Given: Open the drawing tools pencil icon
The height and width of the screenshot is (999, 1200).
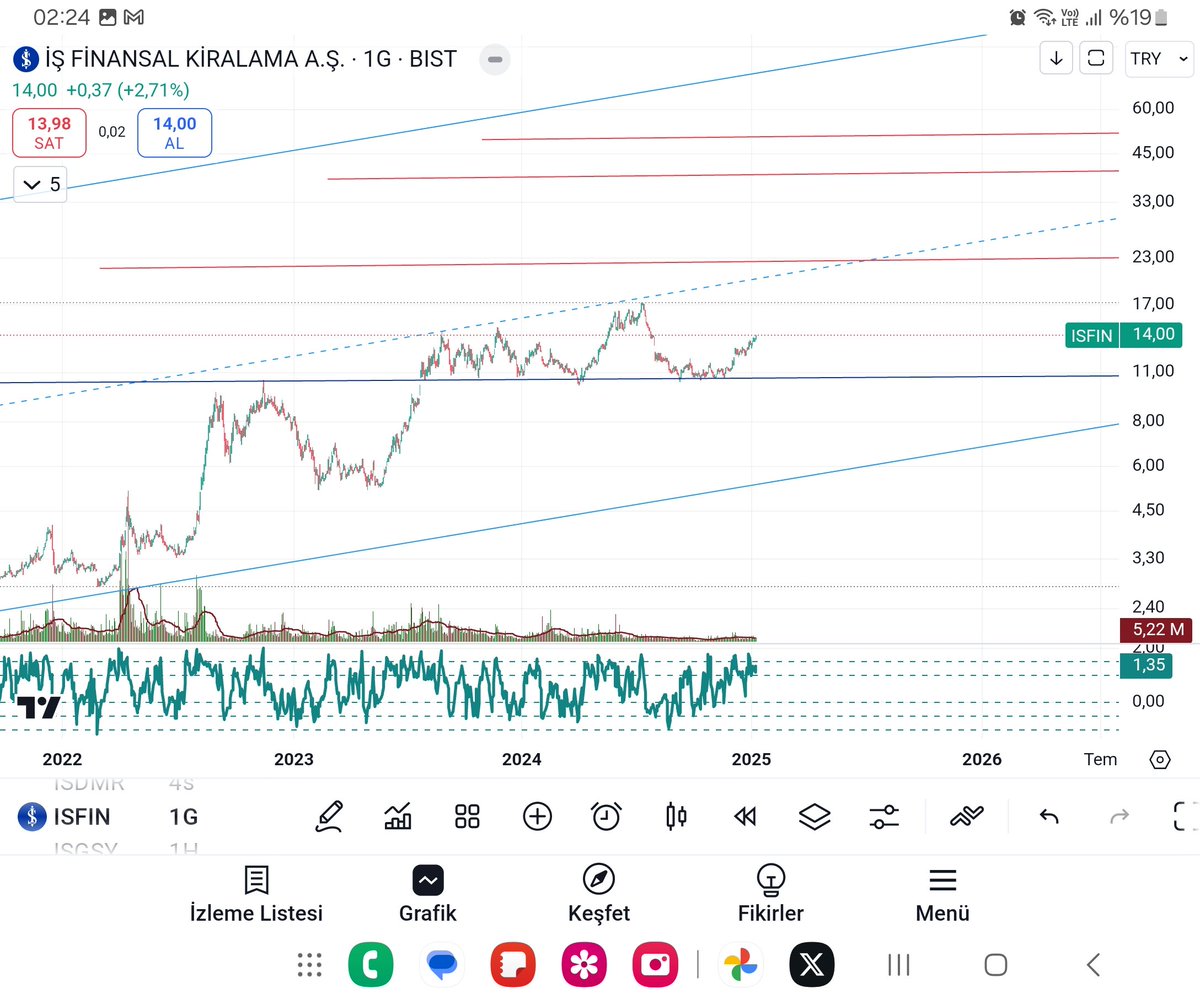Looking at the screenshot, I should [329, 816].
